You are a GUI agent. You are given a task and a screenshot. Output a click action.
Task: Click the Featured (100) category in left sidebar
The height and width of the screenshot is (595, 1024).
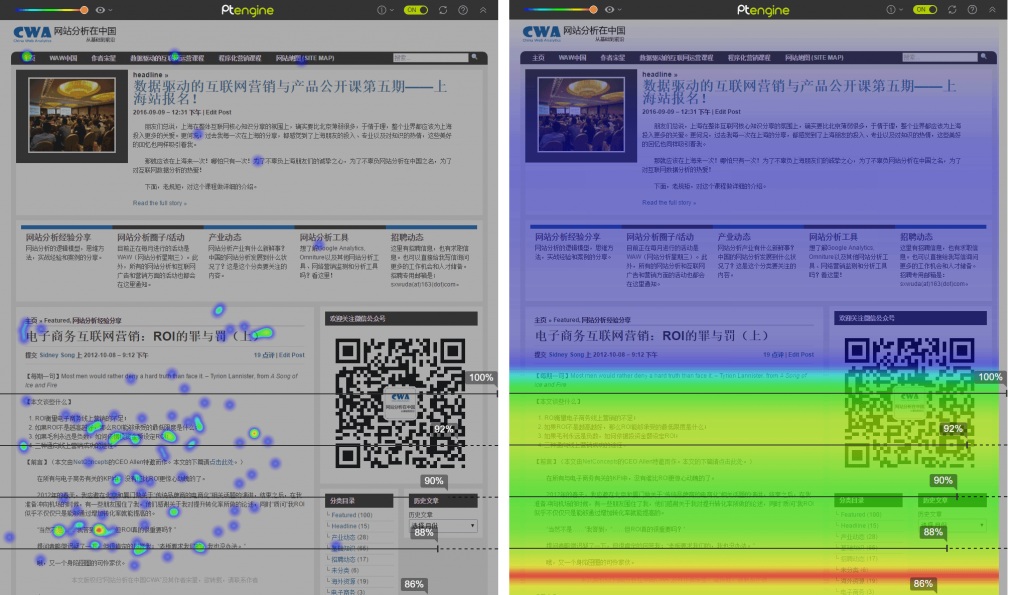[x=351, y=515]
